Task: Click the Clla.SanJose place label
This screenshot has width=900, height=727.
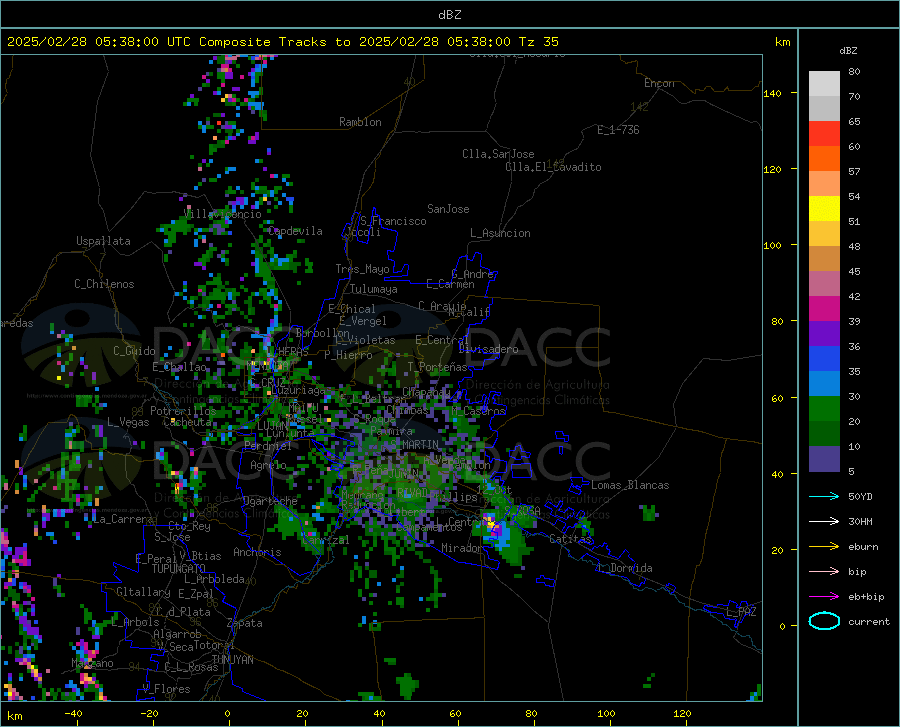Action: coord(498,154)
